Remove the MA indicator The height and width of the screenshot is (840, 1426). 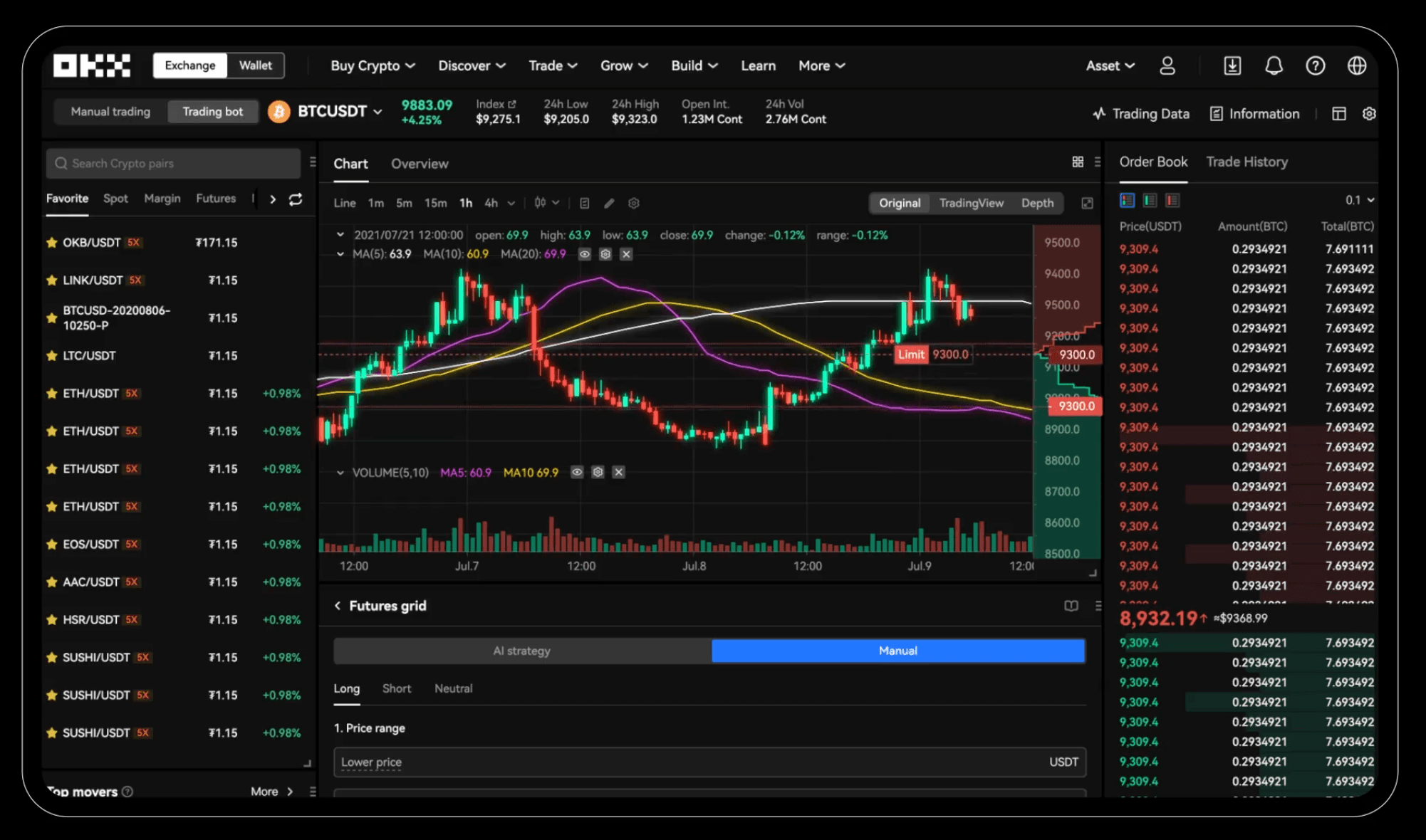626,254
